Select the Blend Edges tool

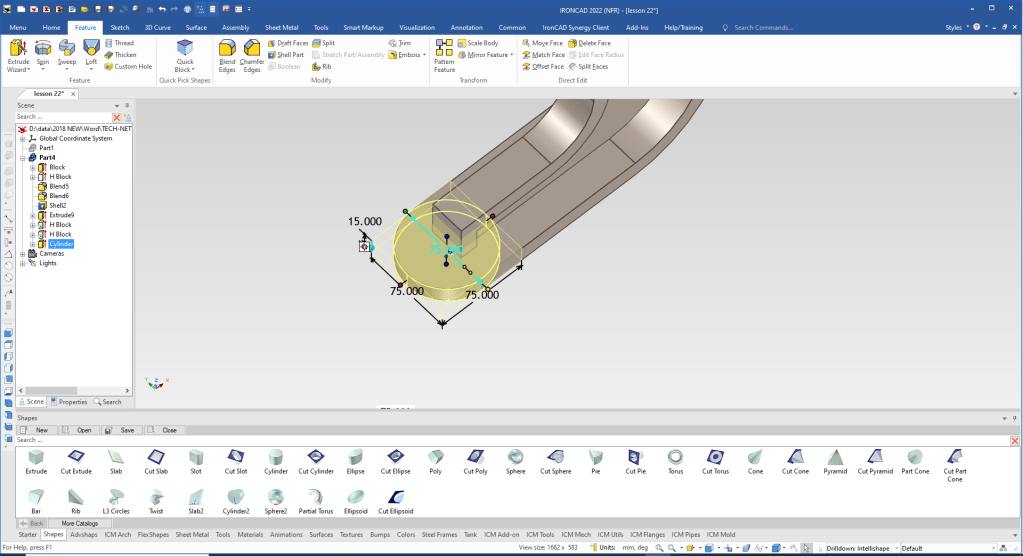(227, 54)
